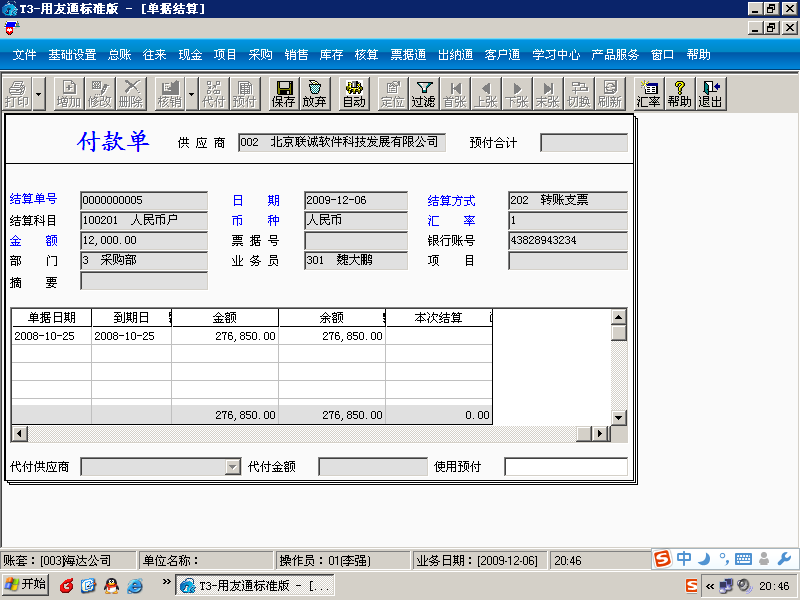
Task: Click the table's scroll down arrow
Action: (x=618, y=417)
